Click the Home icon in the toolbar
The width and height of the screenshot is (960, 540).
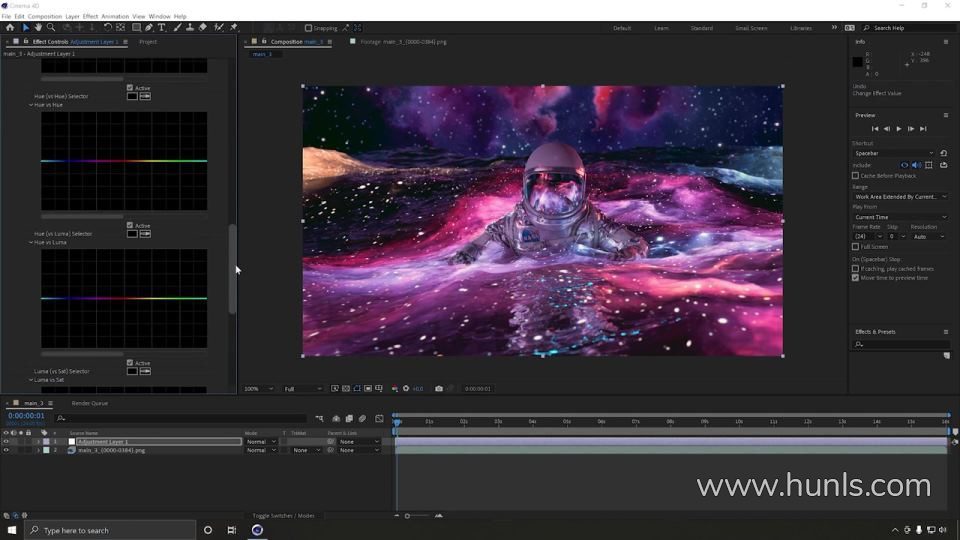click(x=10, y=28)
